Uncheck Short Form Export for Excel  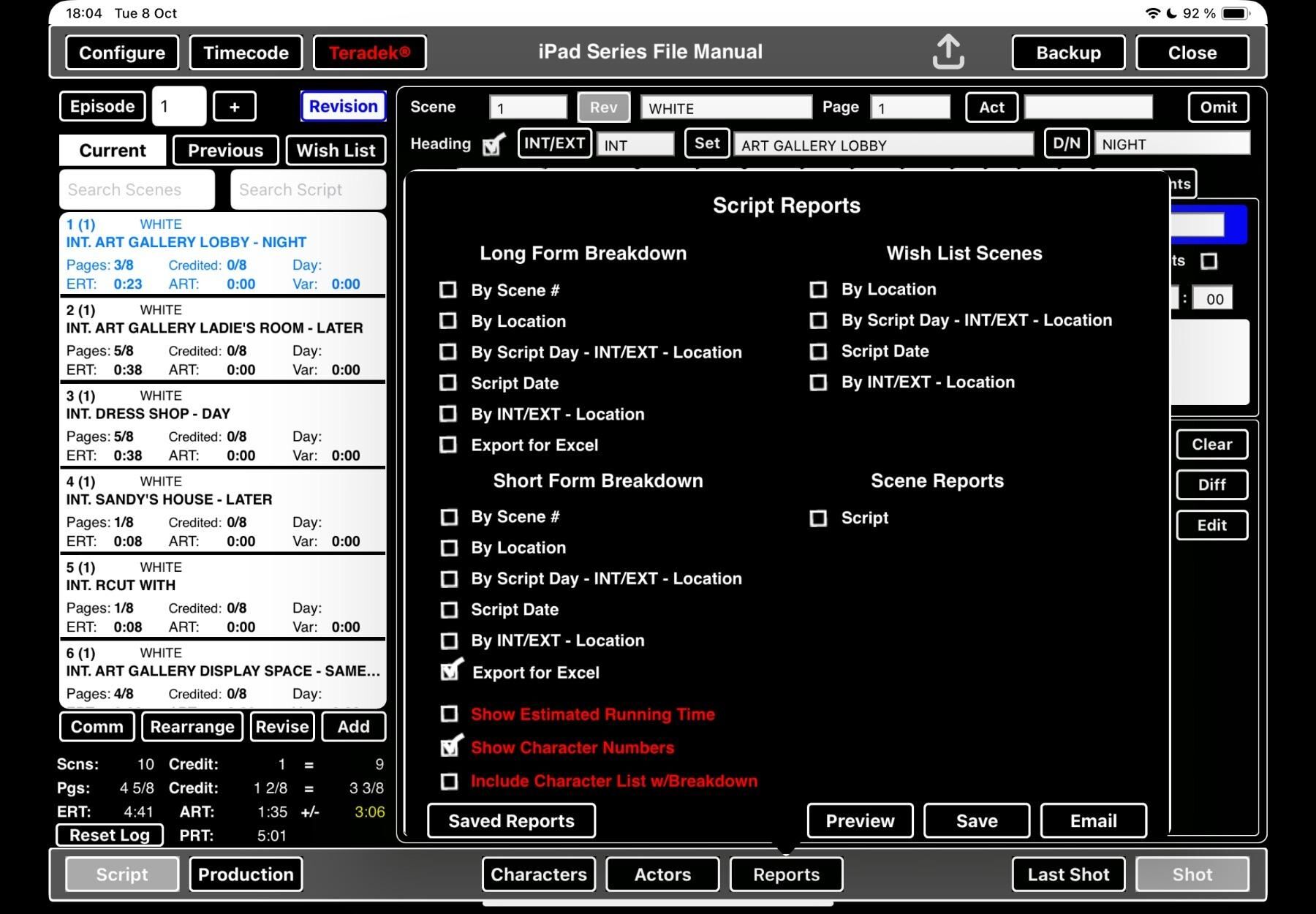(450, 671)
